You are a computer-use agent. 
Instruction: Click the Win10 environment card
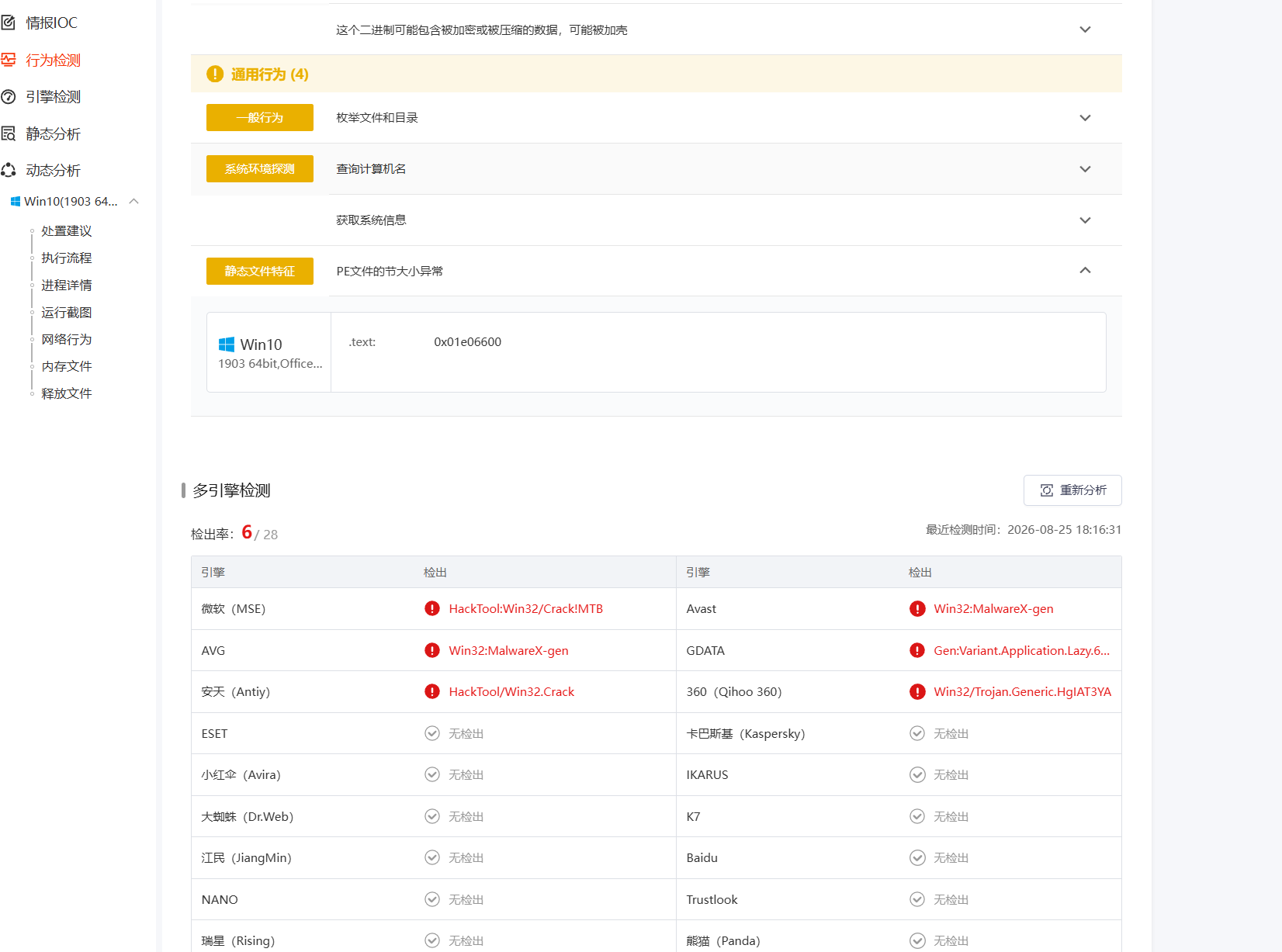(269, 352)
